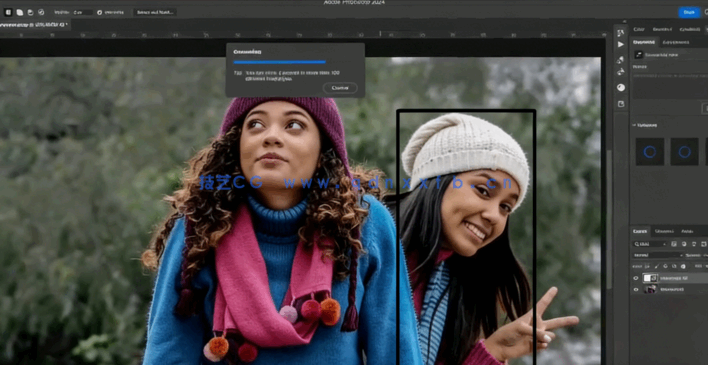
Task: Open the round circle icon in collapsed panel strip
Action: click(621, 88)
